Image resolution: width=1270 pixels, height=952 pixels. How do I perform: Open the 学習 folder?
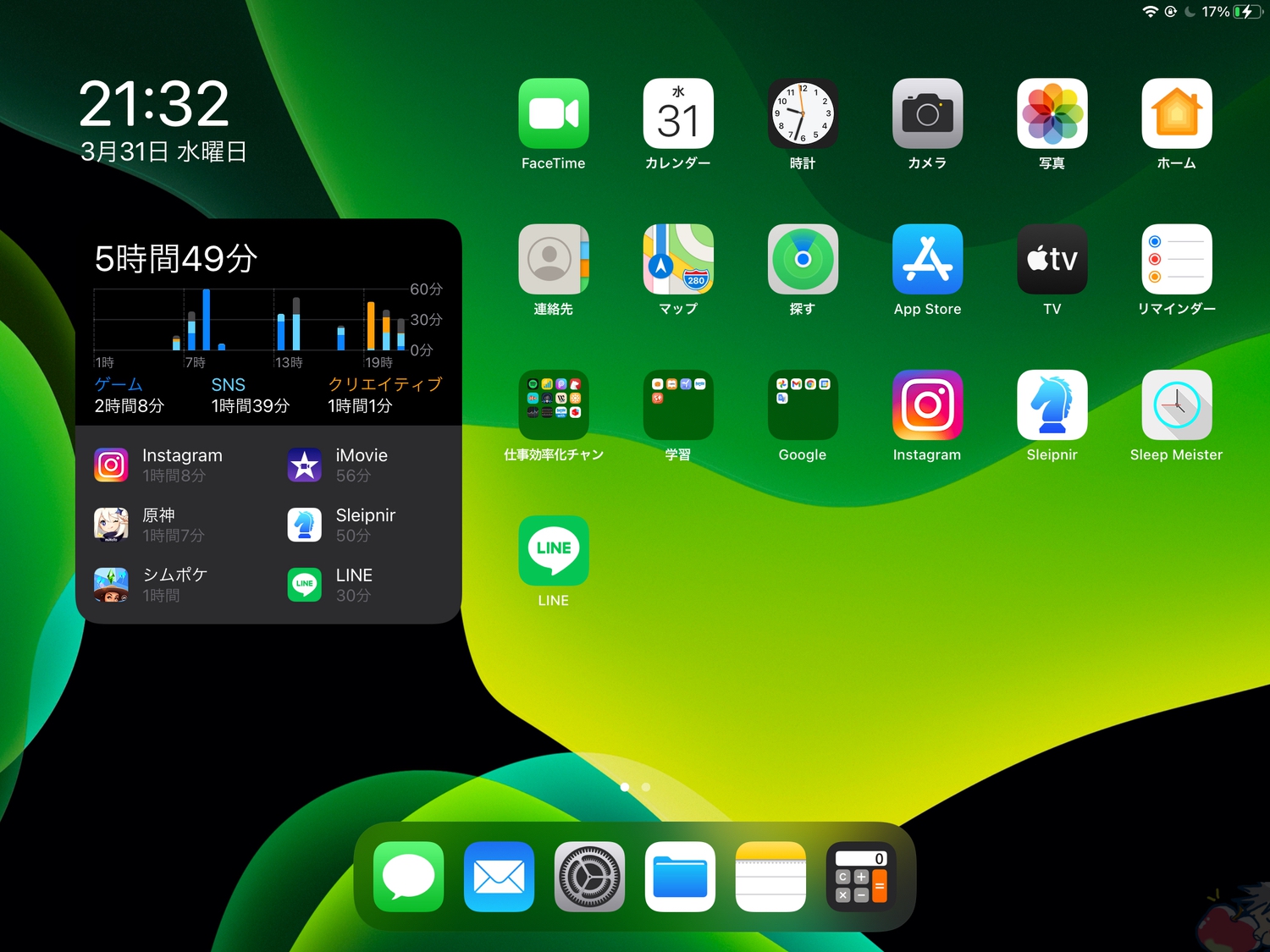[x=678, y=404]
